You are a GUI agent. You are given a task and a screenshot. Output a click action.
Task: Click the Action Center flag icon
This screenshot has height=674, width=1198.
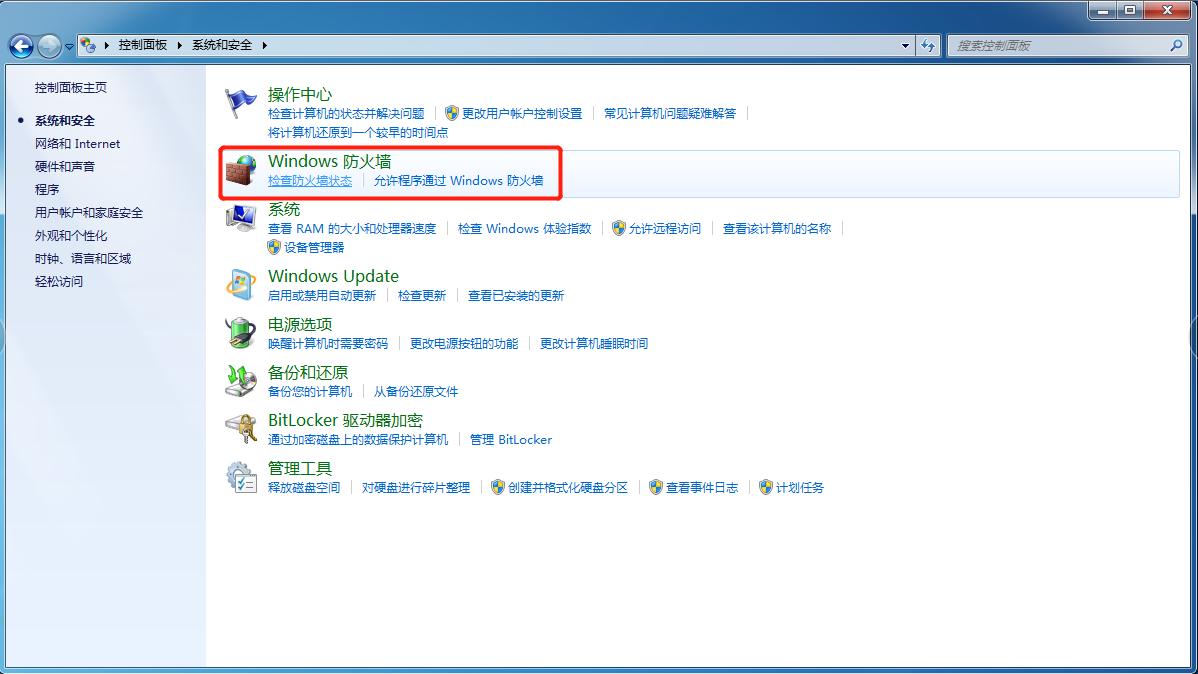click(240, 103)
